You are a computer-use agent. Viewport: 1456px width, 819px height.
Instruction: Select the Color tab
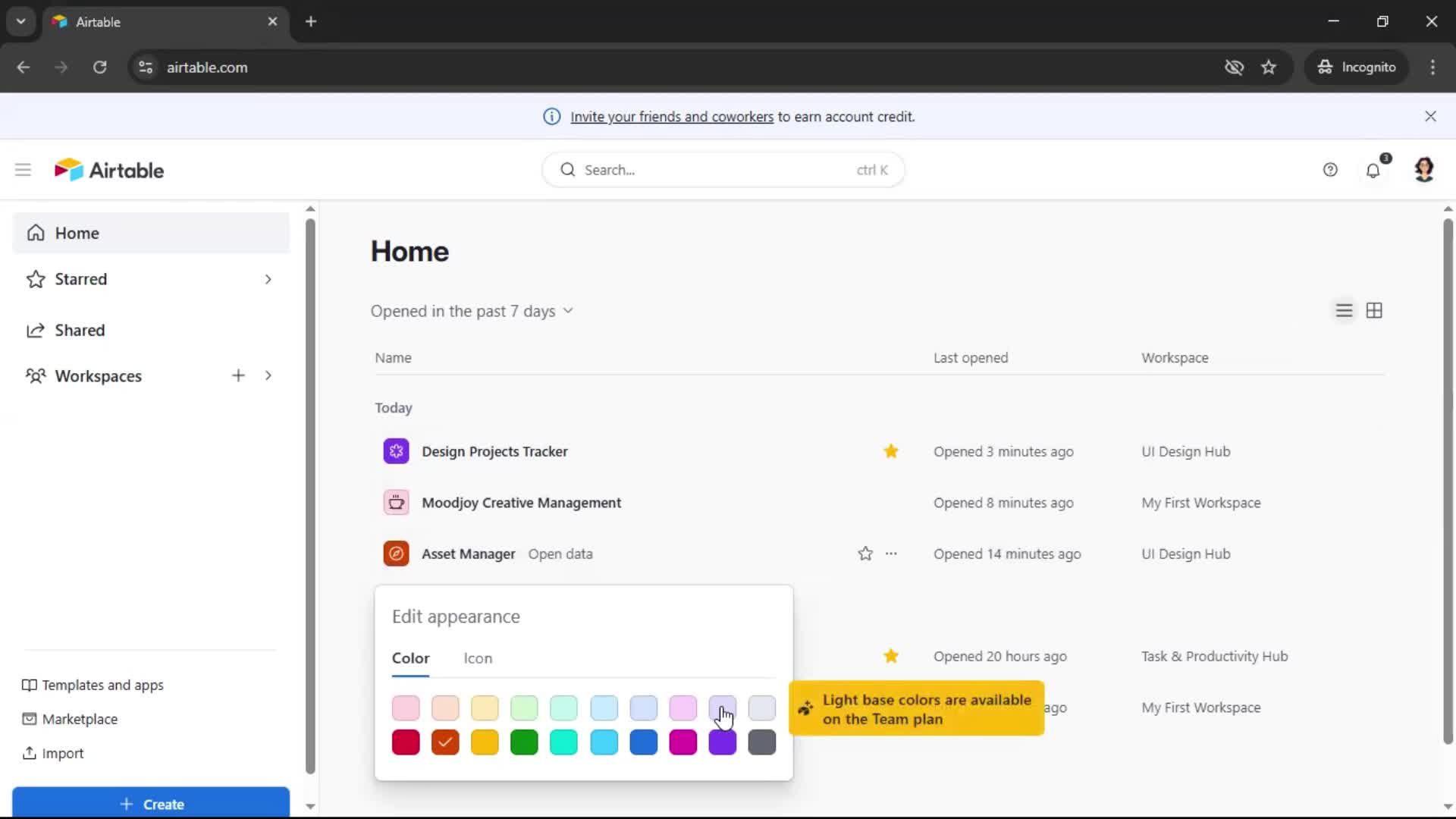[x=410, y=658]
